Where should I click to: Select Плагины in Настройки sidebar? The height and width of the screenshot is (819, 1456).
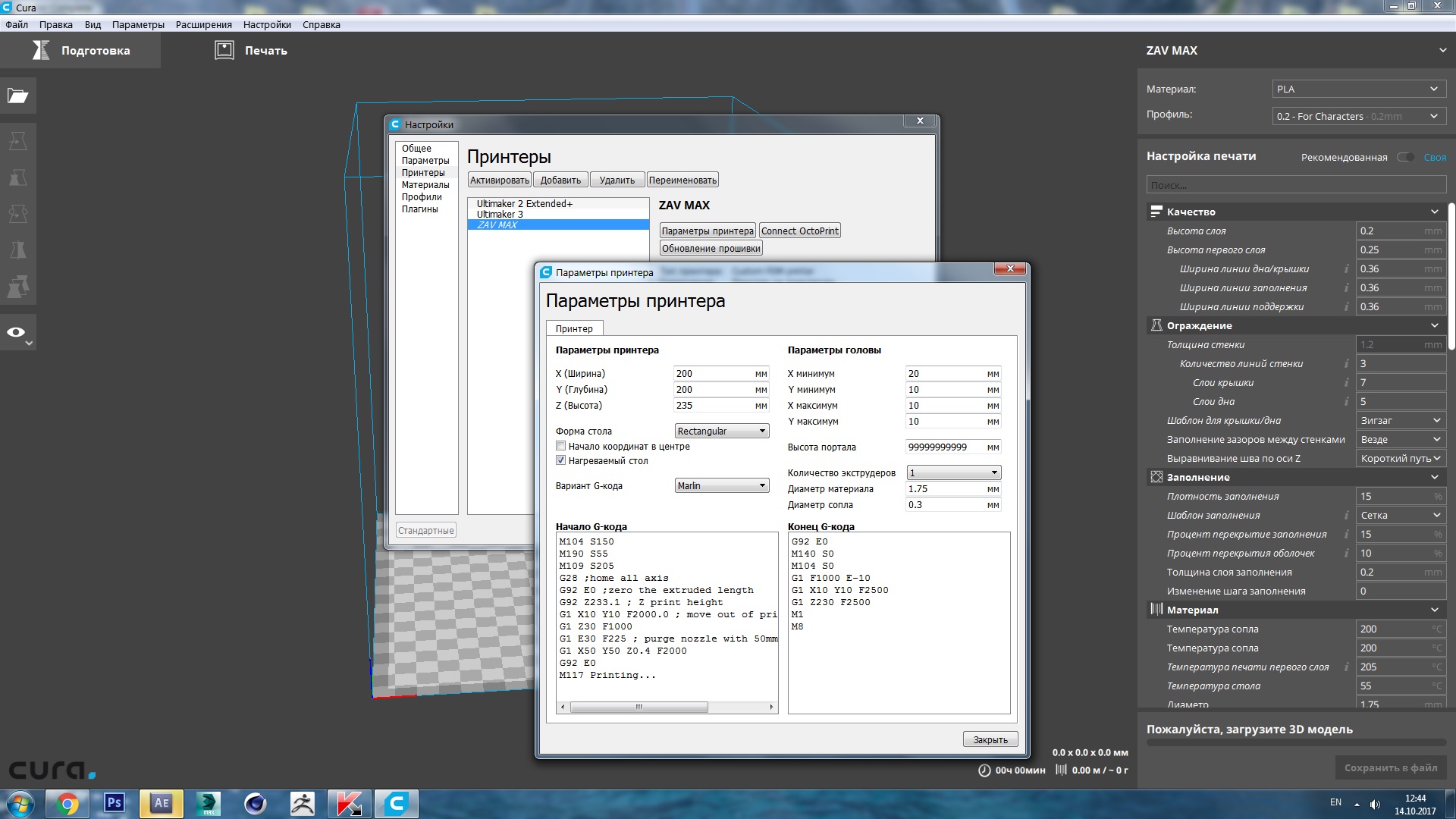(420, 209)
